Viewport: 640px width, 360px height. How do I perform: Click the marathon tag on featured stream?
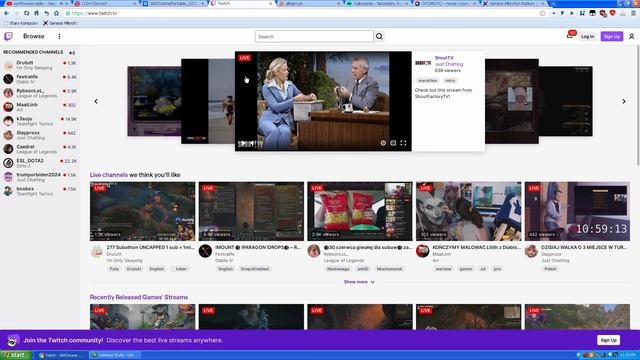point(427,80)
